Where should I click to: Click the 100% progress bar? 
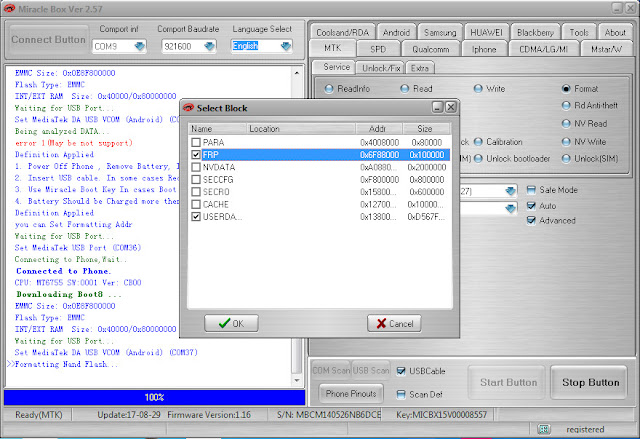155,397
